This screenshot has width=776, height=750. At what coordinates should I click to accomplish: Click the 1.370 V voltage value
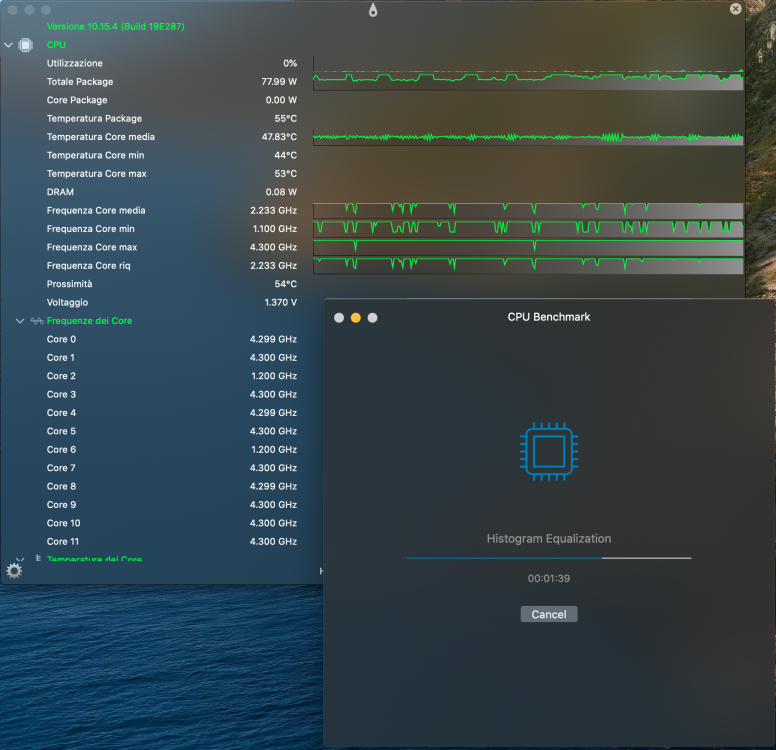pyautogui.click(x=281, y=302)
